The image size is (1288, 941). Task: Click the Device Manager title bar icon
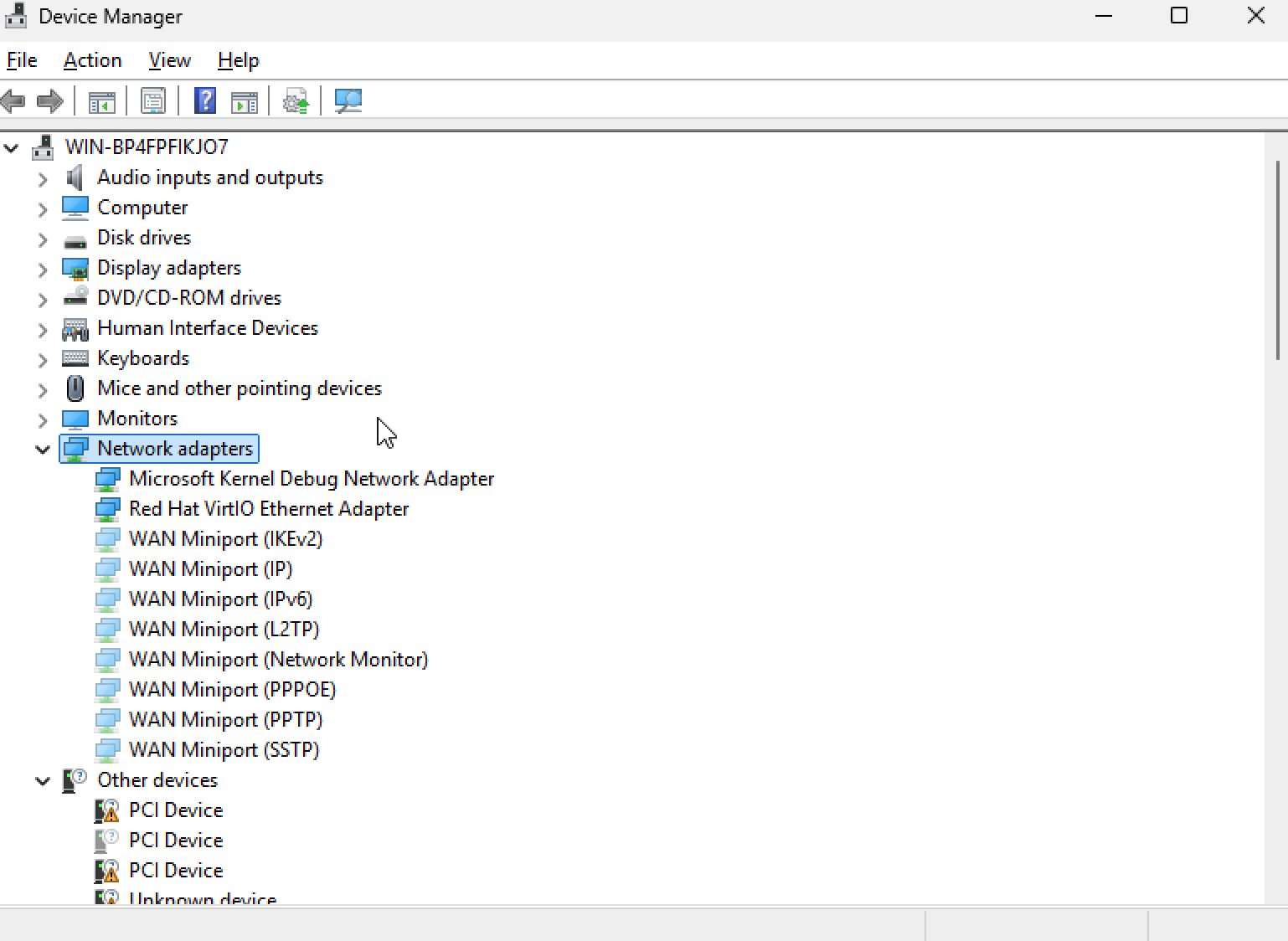point(16,16)
